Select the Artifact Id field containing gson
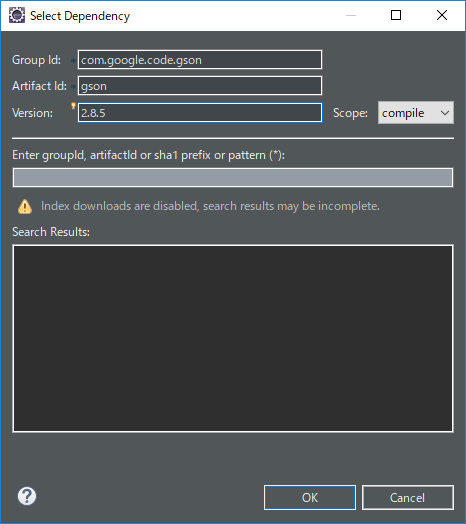Image resolution: width=466 pixels, height=524 pixels. 200,86
